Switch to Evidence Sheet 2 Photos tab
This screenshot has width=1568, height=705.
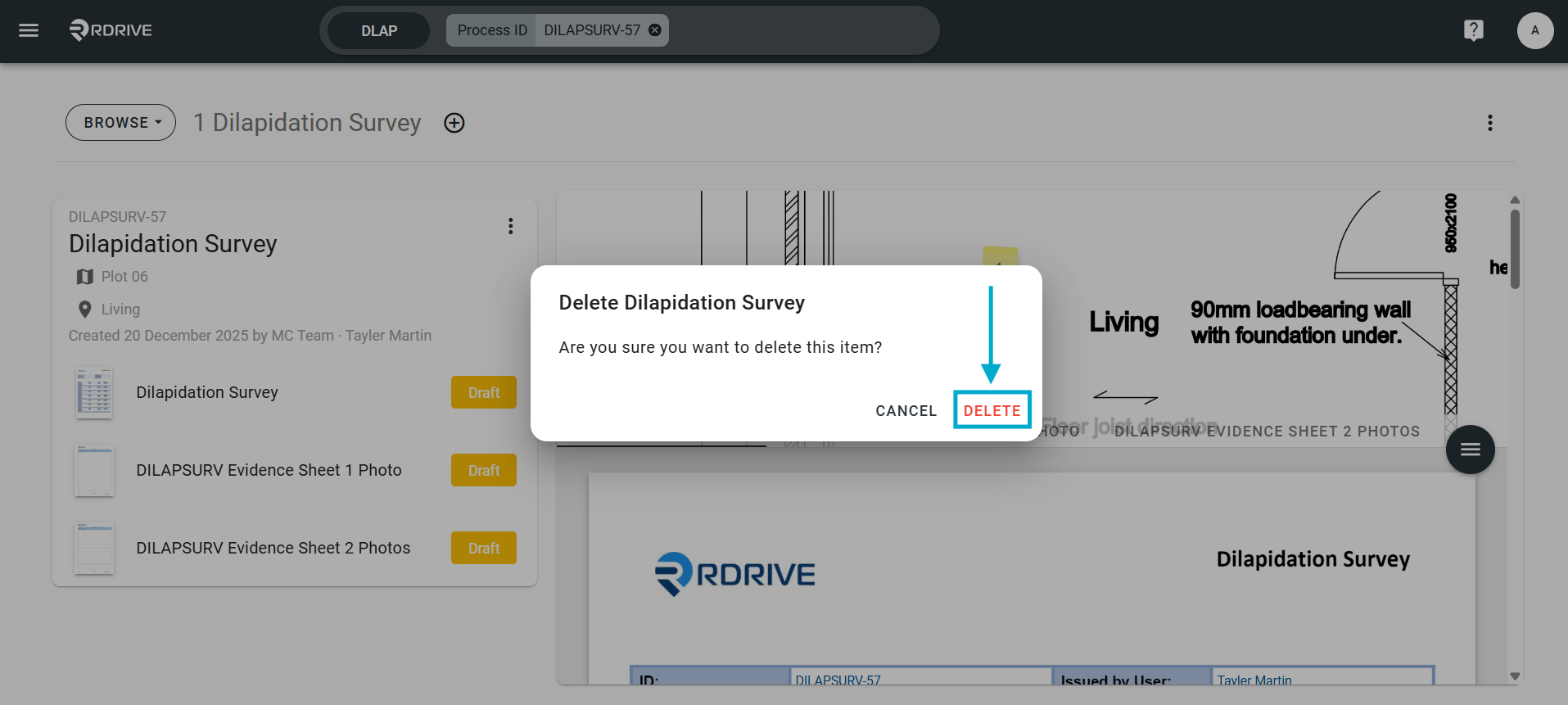pyautogui.click(x=1267, y=431)
